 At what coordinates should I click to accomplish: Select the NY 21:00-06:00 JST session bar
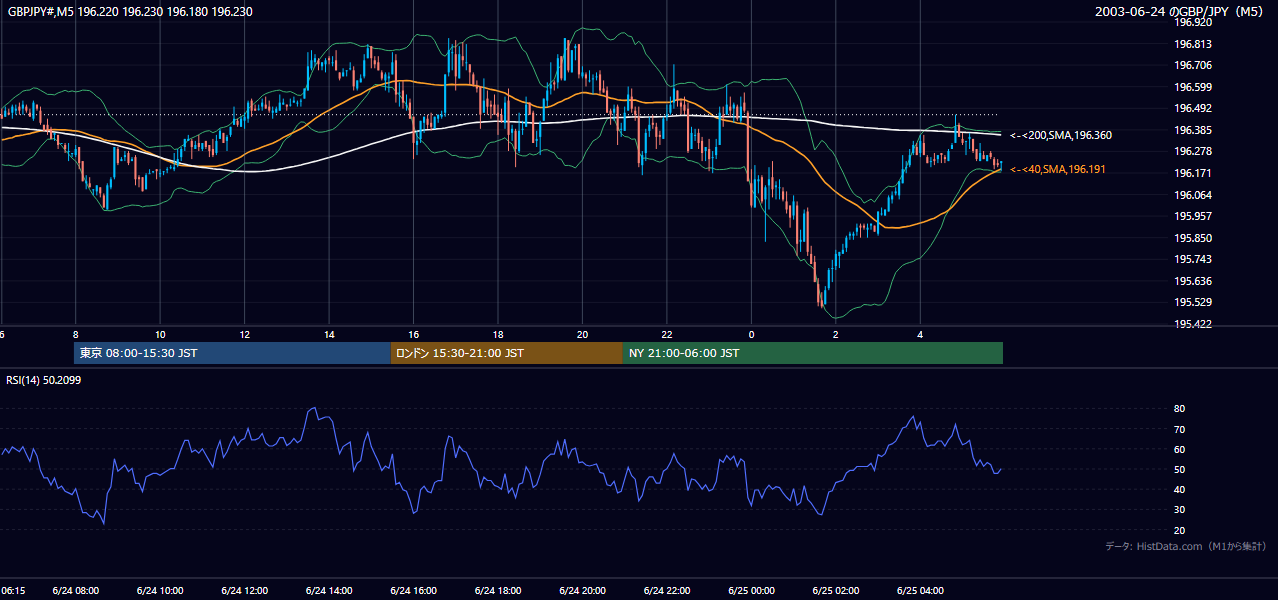pyautogui.click(x=813, y=353)
